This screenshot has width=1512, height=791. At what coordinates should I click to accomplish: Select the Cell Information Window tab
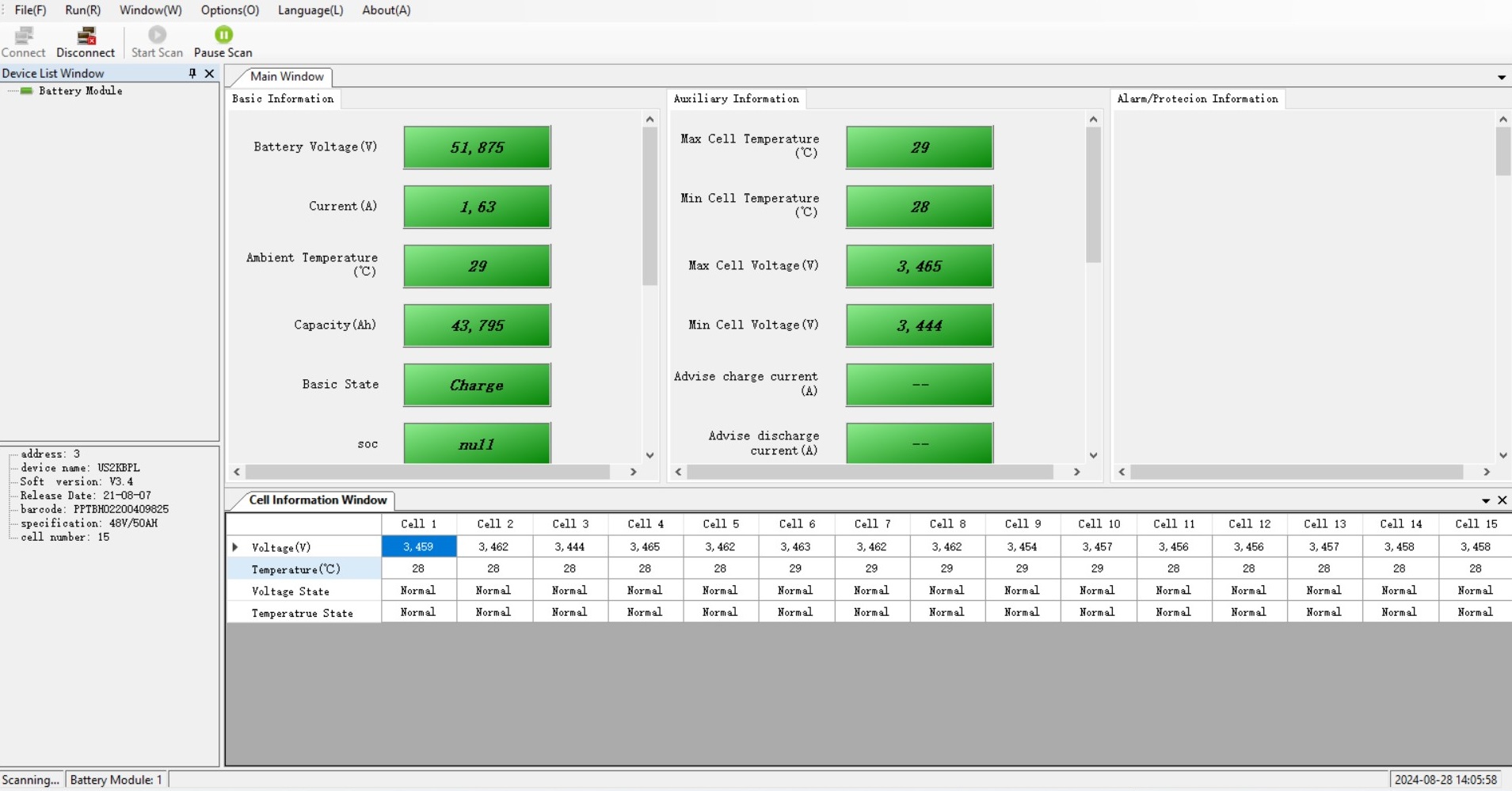pyautogui.click(x=317, y=500)
